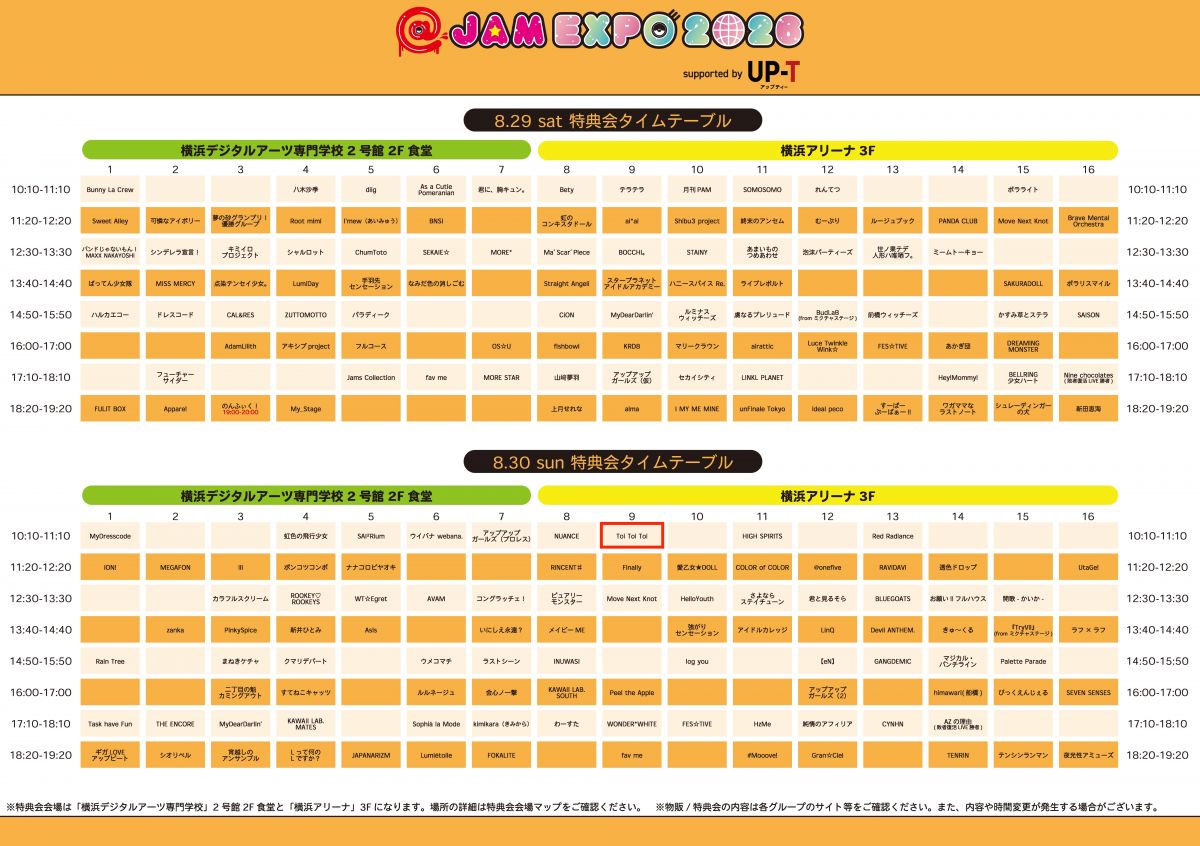This screenshot has width=1200, height=846.
Task: Select the COLOR of COLOR cell
Action: [x=762, y=568]
